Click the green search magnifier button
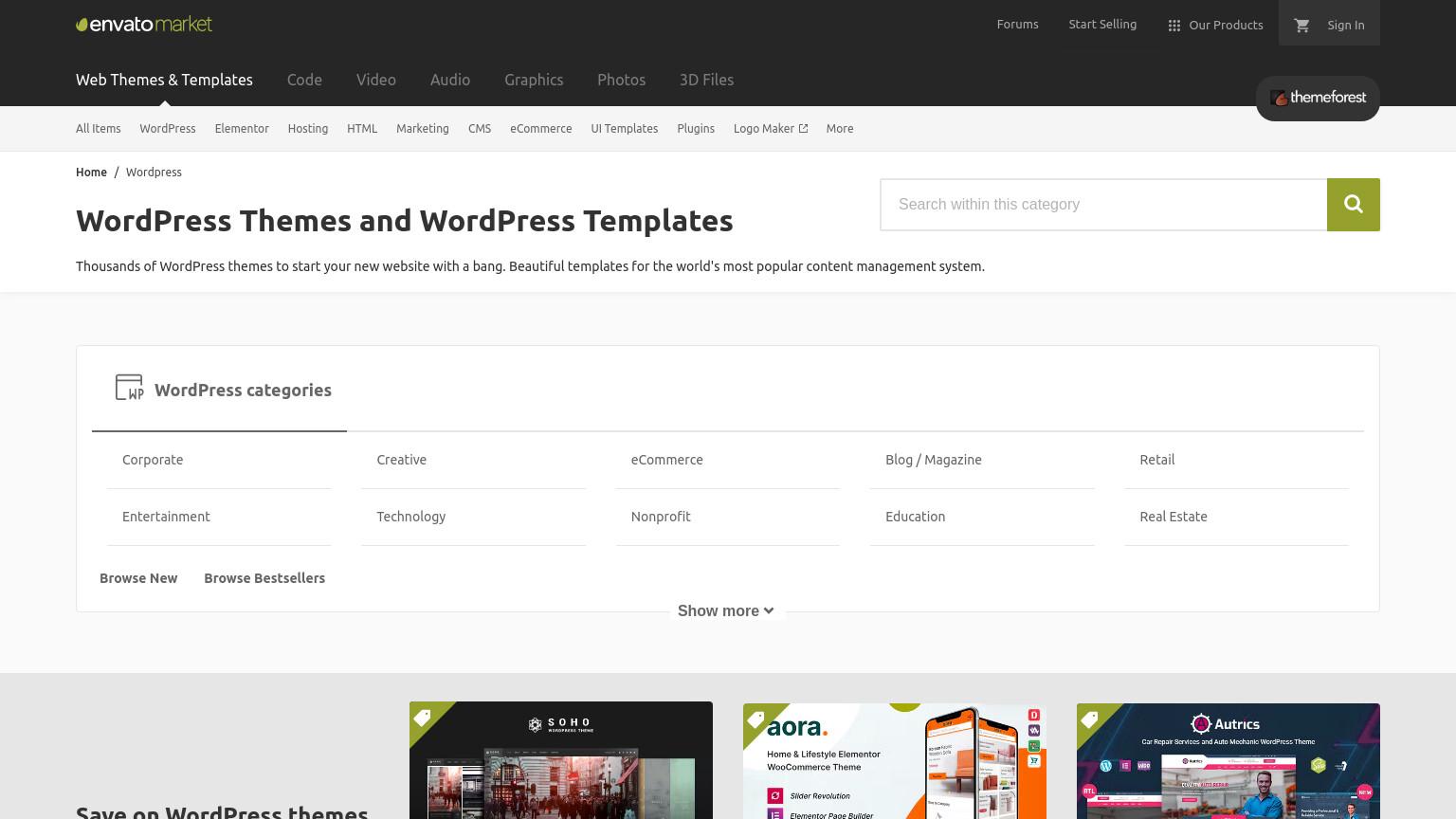 tap(1354, 205)
